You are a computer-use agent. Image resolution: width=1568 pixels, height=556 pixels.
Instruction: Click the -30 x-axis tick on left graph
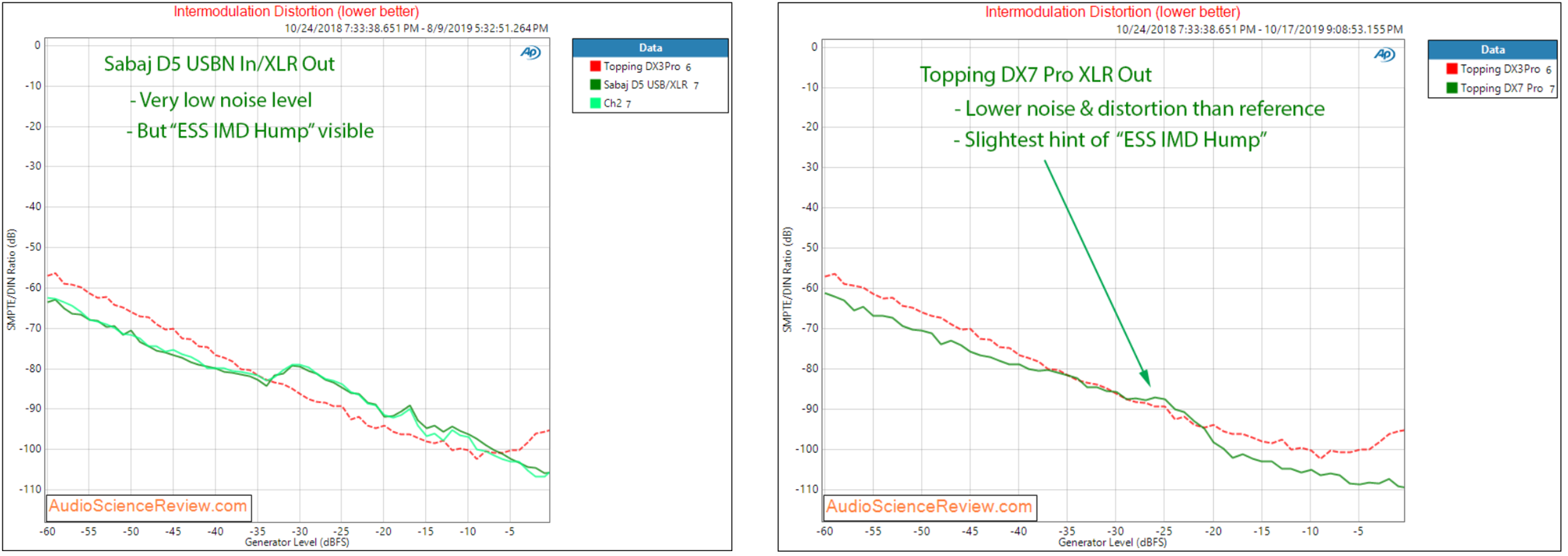pos(300,531)
